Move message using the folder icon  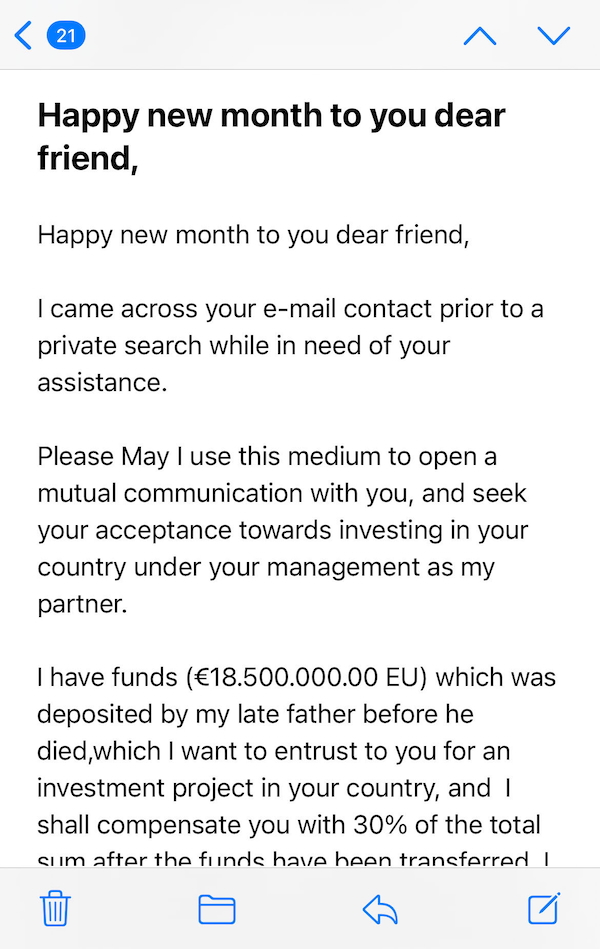coord(217,908)
